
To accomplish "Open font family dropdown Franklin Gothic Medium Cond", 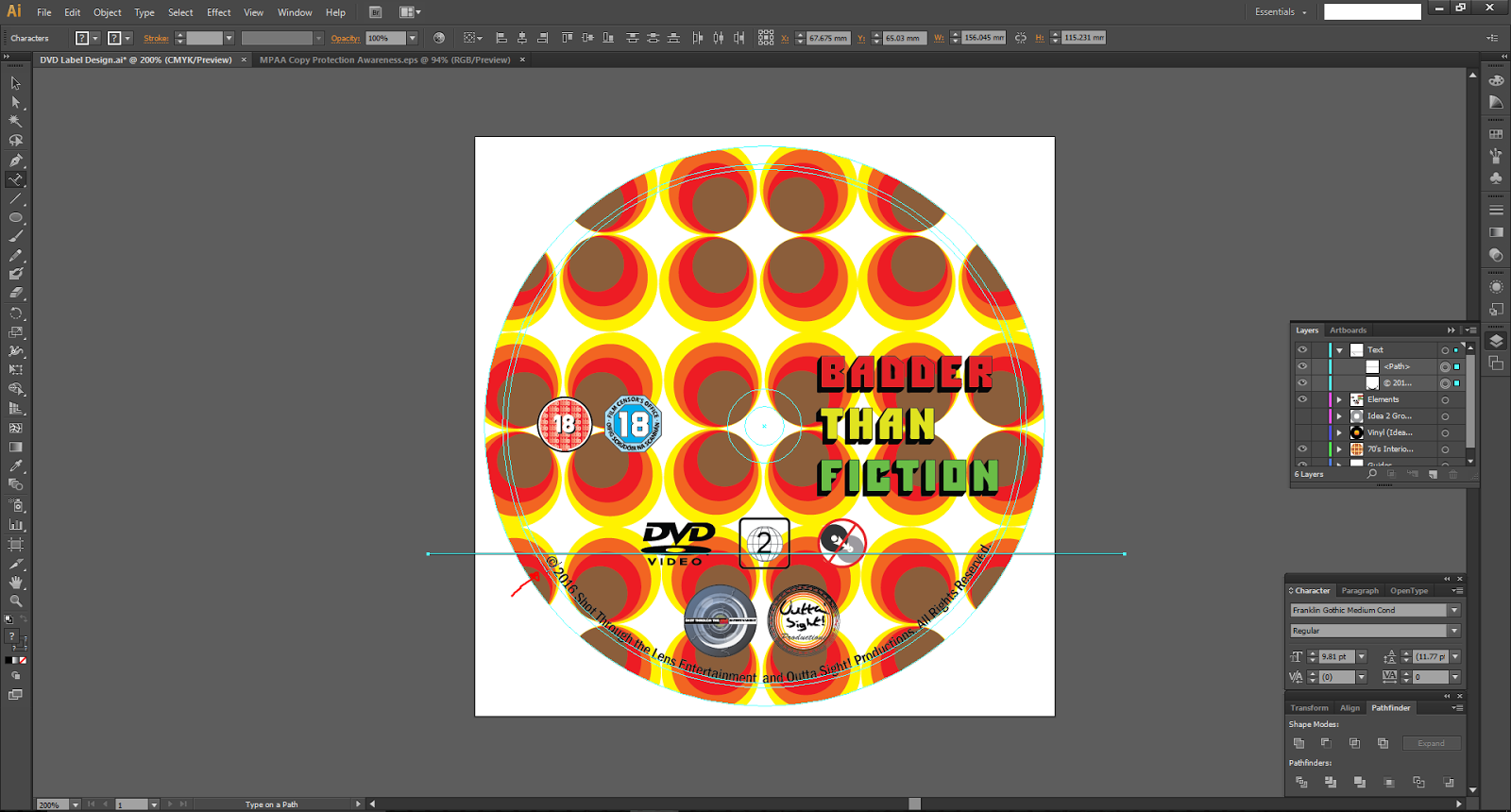I will point(1454,610).
